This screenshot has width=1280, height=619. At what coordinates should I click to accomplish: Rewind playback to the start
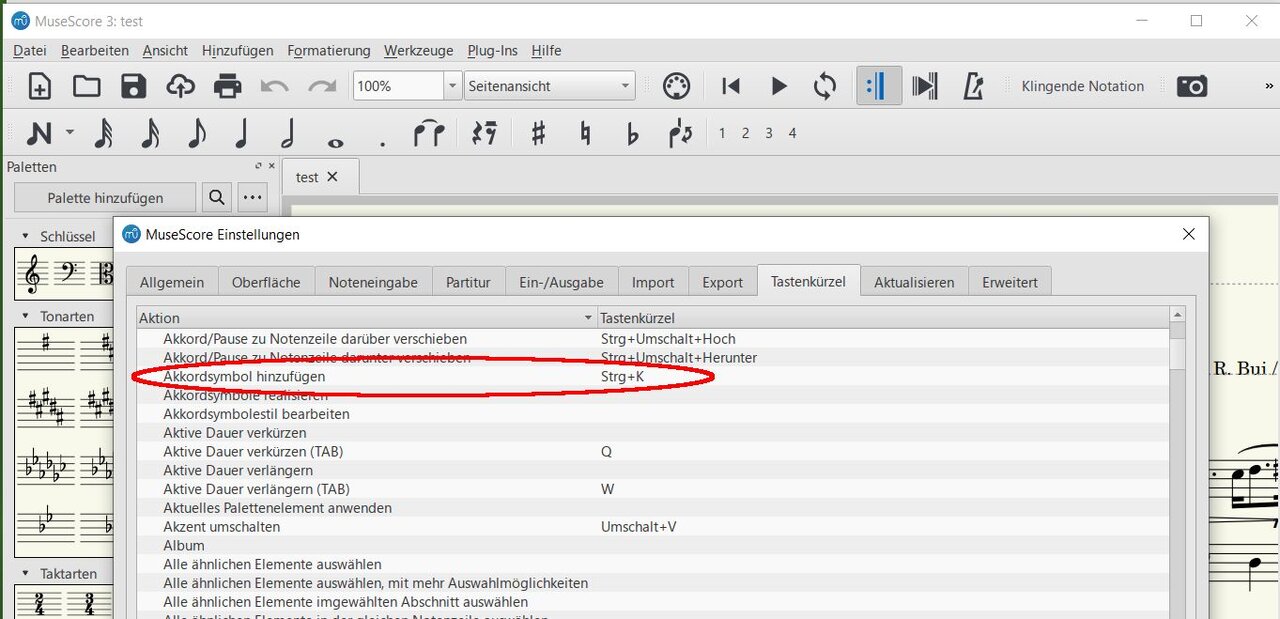point(731,86)
